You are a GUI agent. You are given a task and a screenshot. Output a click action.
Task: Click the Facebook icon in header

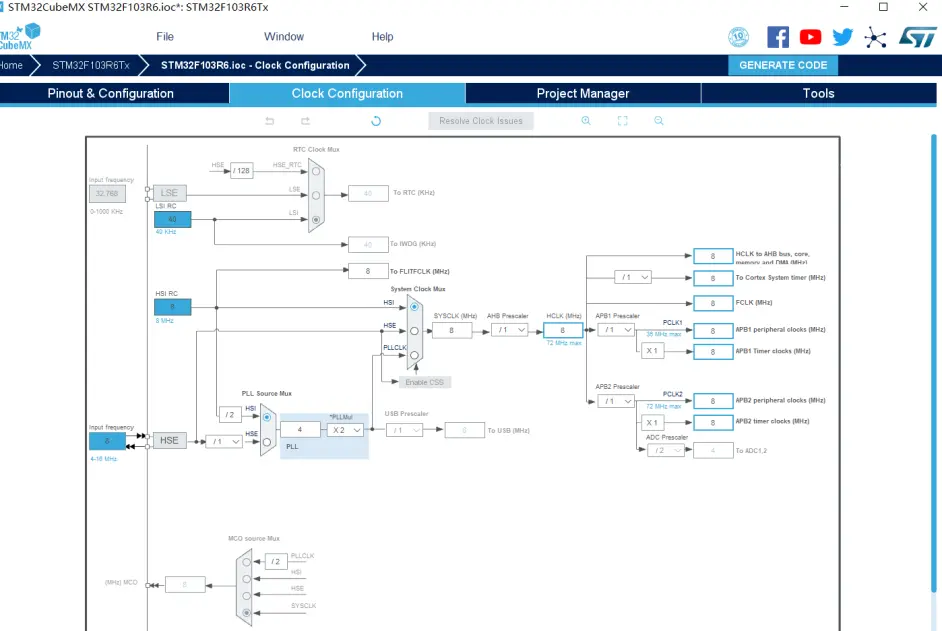pyautogui.click(x=778, y=37)
